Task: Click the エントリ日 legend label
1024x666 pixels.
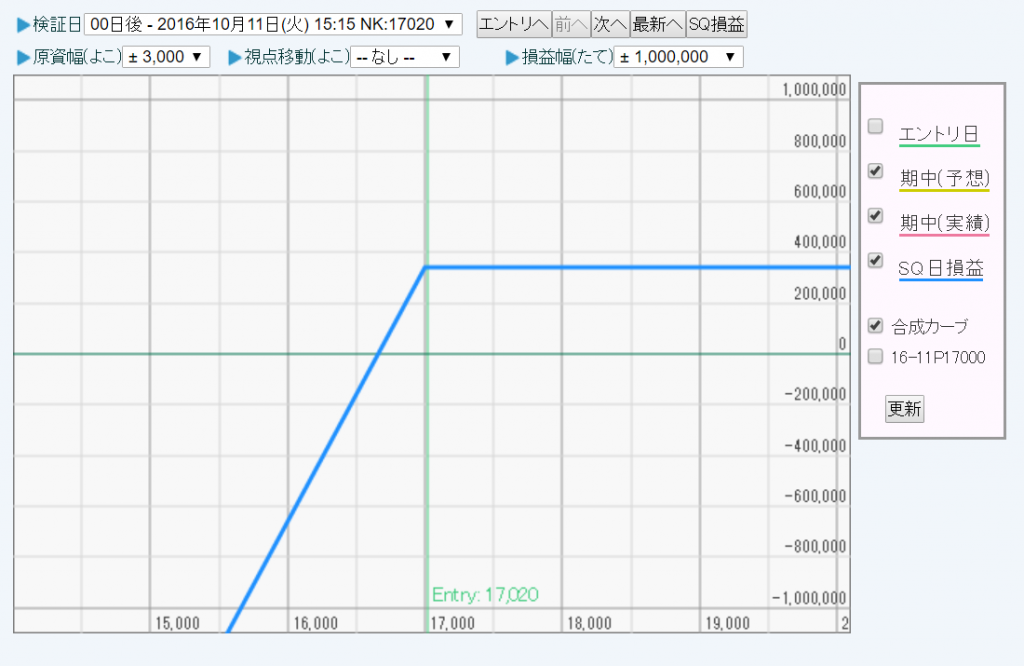Action: click(939, 134)
